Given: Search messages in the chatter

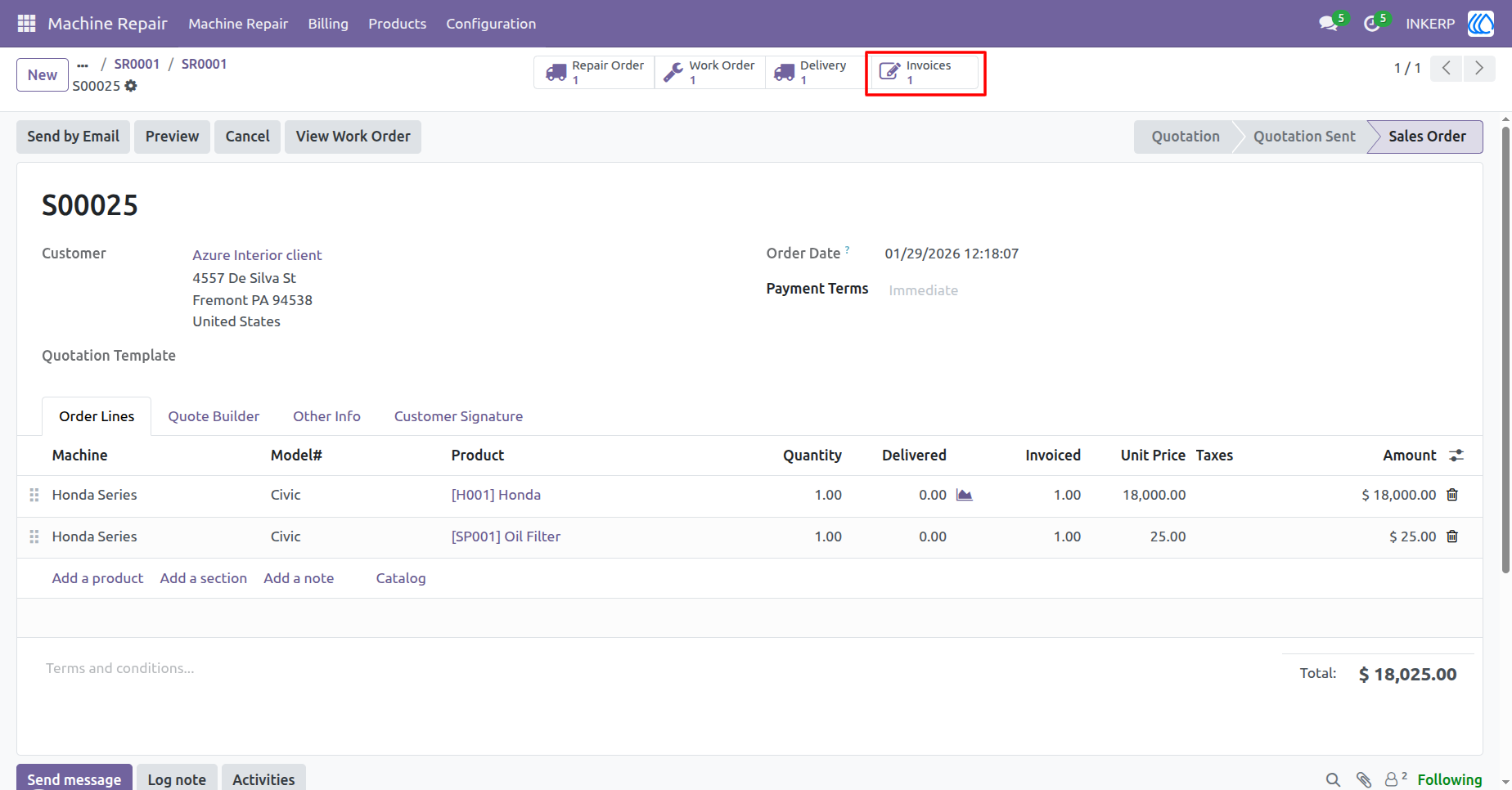Looking at the screenshot, I should pos(1333,780).
